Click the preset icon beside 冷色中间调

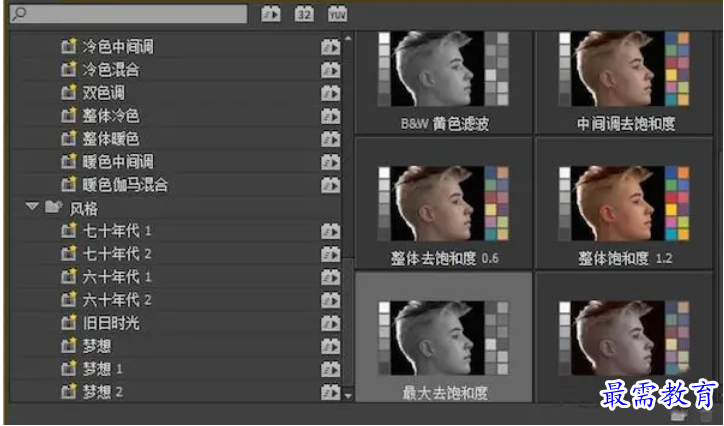(69, 46)
